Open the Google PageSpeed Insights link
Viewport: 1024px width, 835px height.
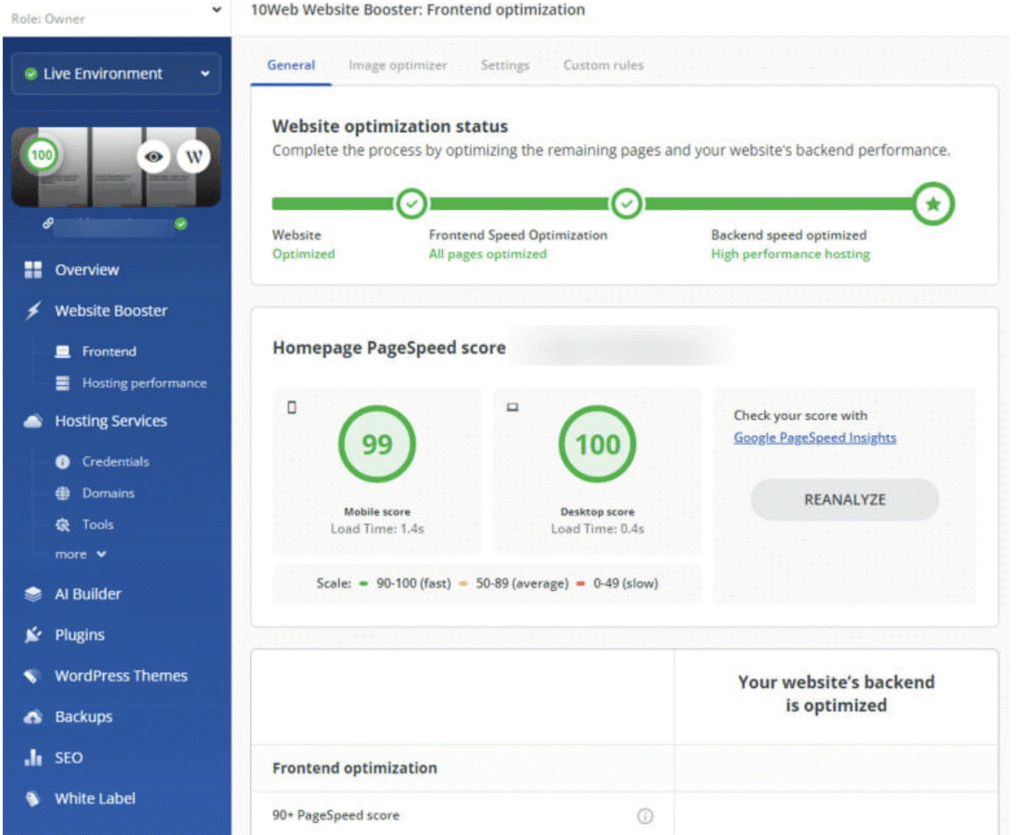[x=814, y=438]
